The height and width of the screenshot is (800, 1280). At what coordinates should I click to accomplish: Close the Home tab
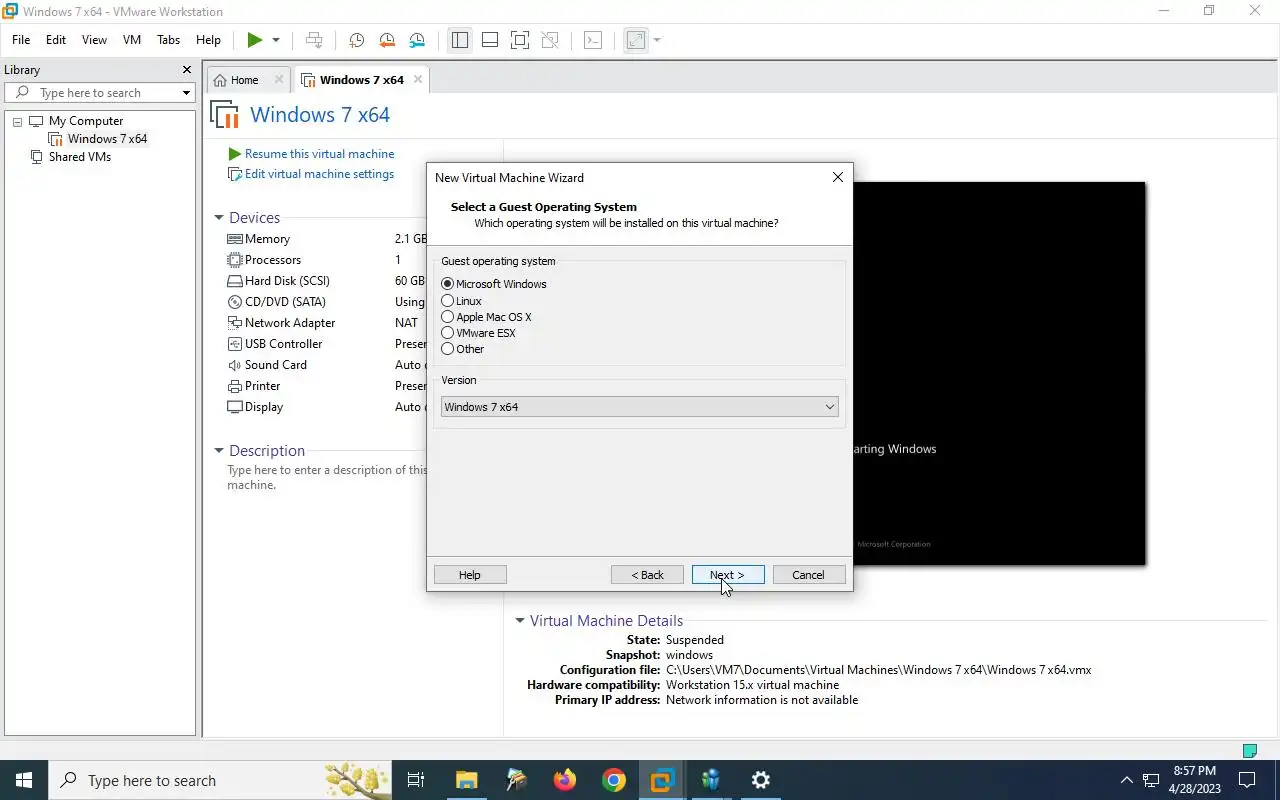pos(279,80)
